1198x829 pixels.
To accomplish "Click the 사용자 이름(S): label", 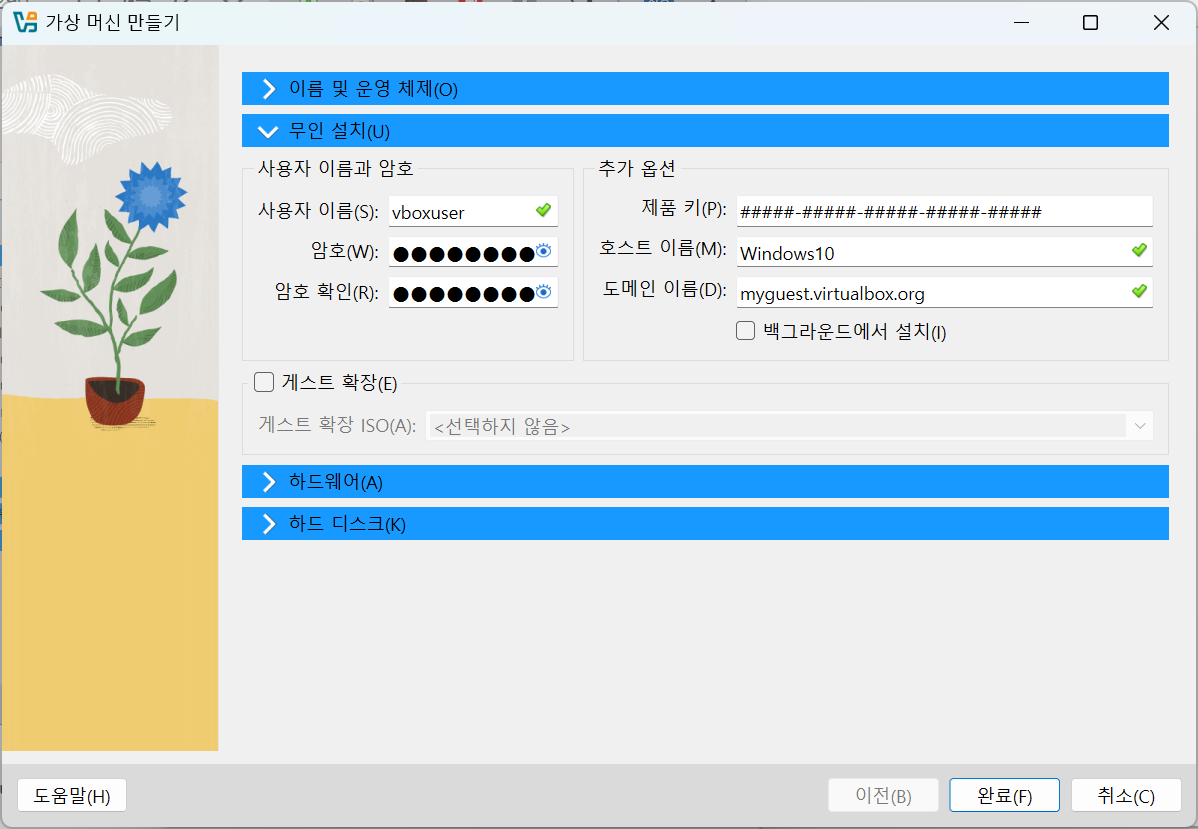I will (319, 210).
